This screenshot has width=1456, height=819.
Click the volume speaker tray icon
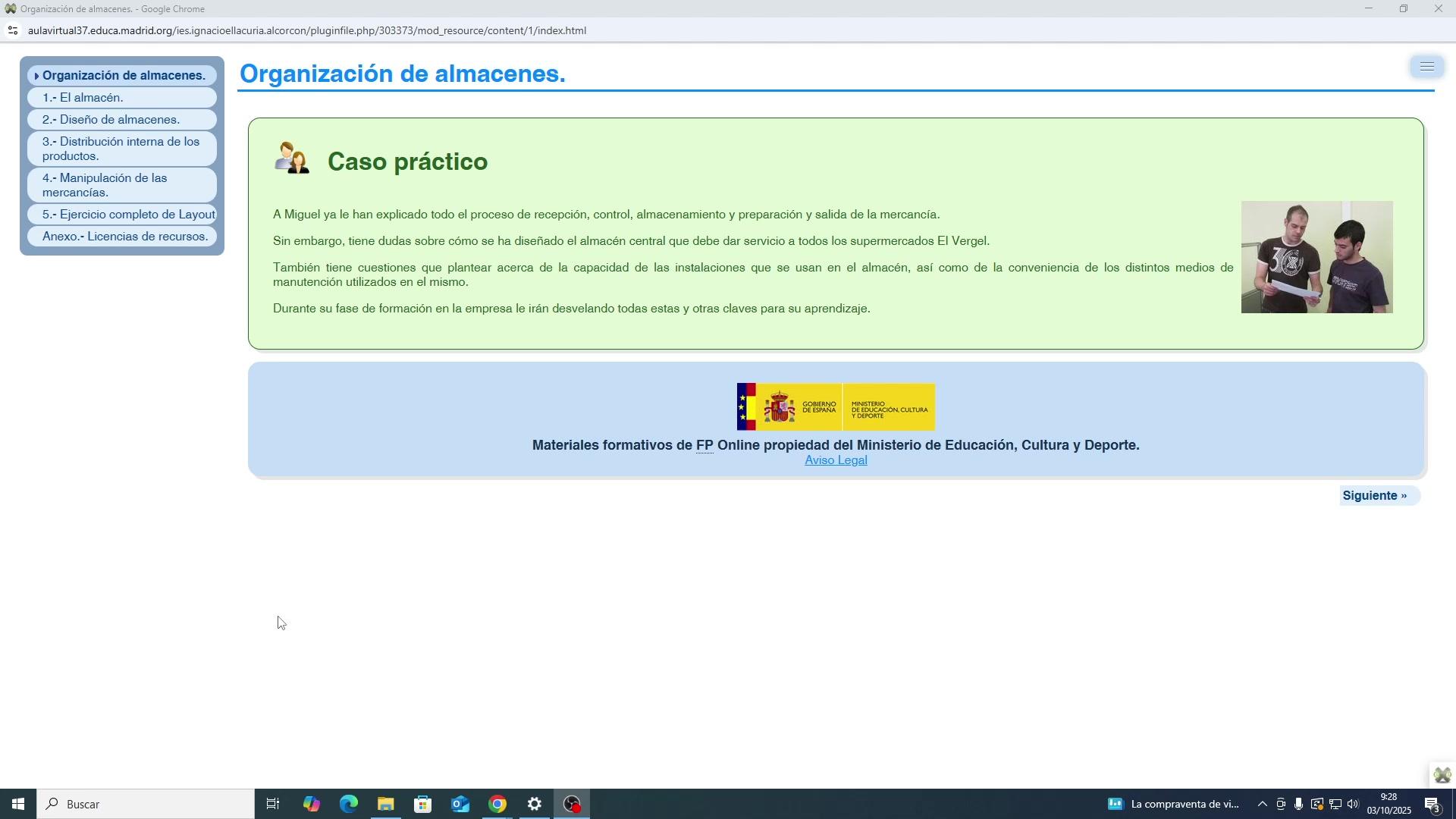(x=1353, y=805)
